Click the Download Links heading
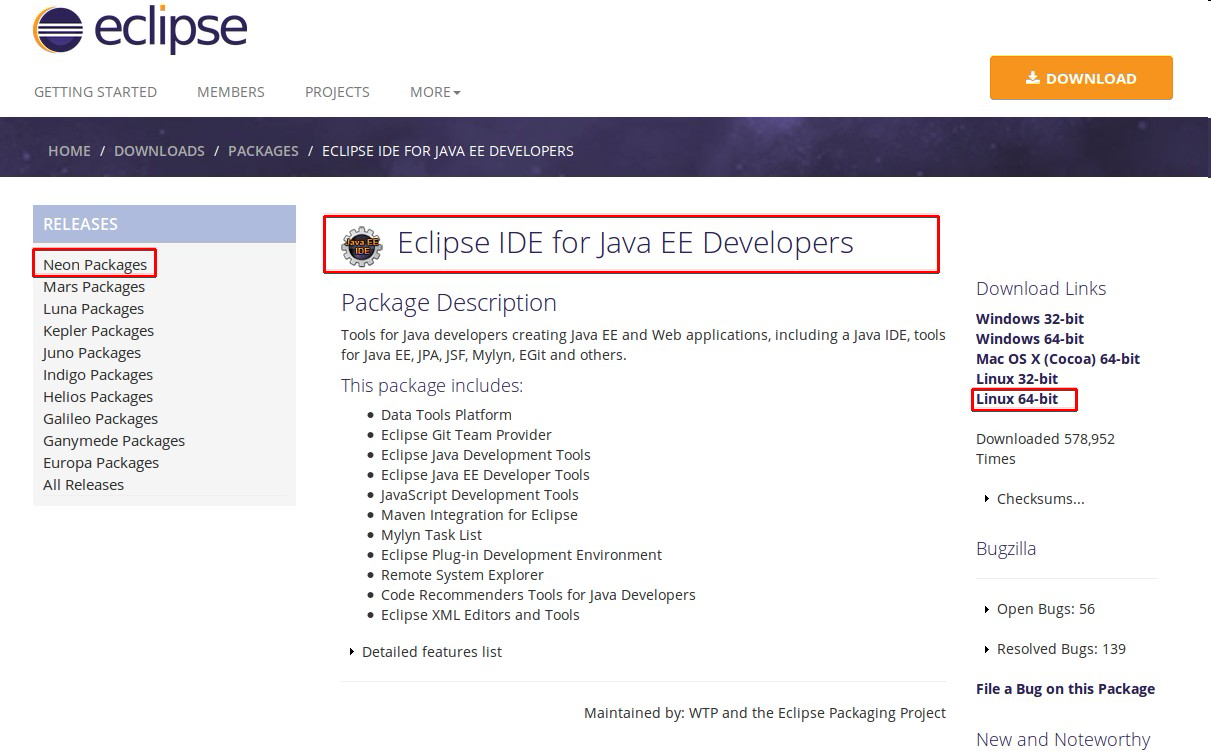 tap(1041, 289)
